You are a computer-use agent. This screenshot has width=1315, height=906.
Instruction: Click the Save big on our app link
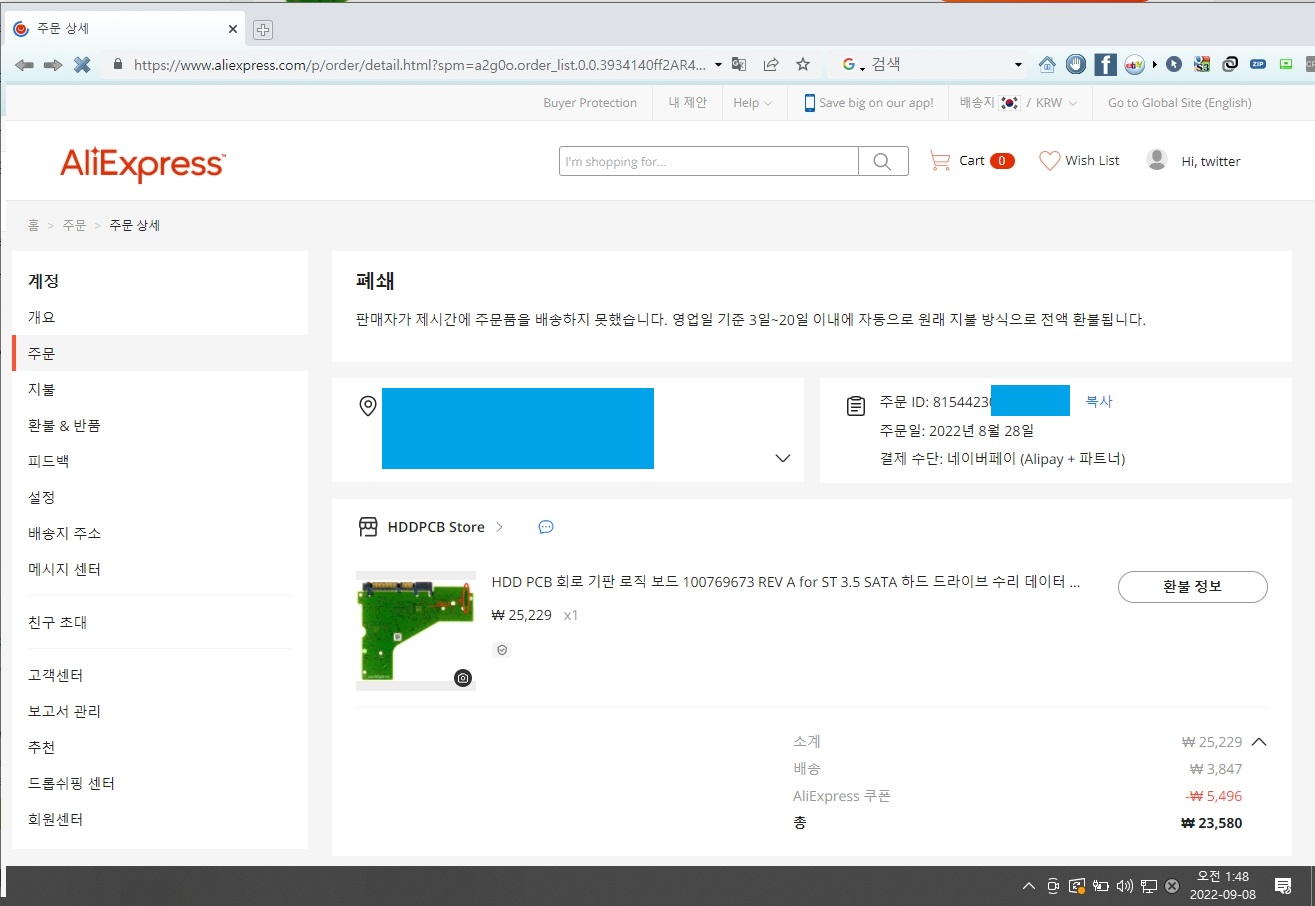[x=868, y=103]
